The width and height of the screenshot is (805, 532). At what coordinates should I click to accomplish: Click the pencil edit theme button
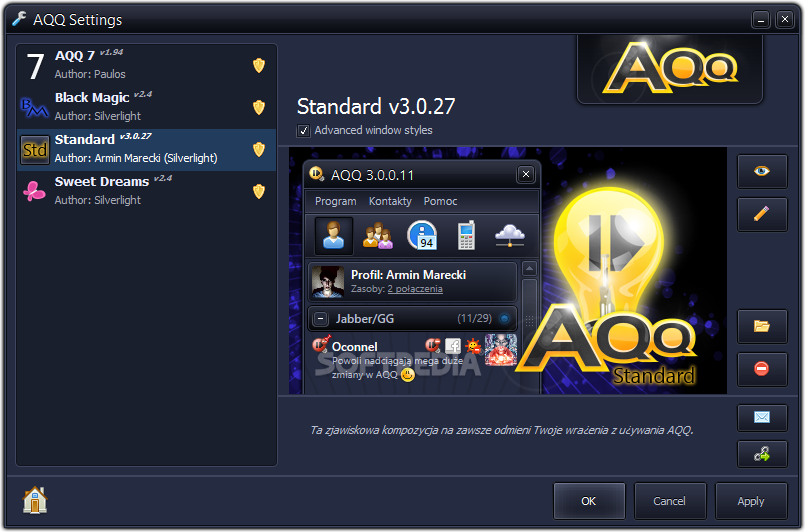[x=762, y=214]
